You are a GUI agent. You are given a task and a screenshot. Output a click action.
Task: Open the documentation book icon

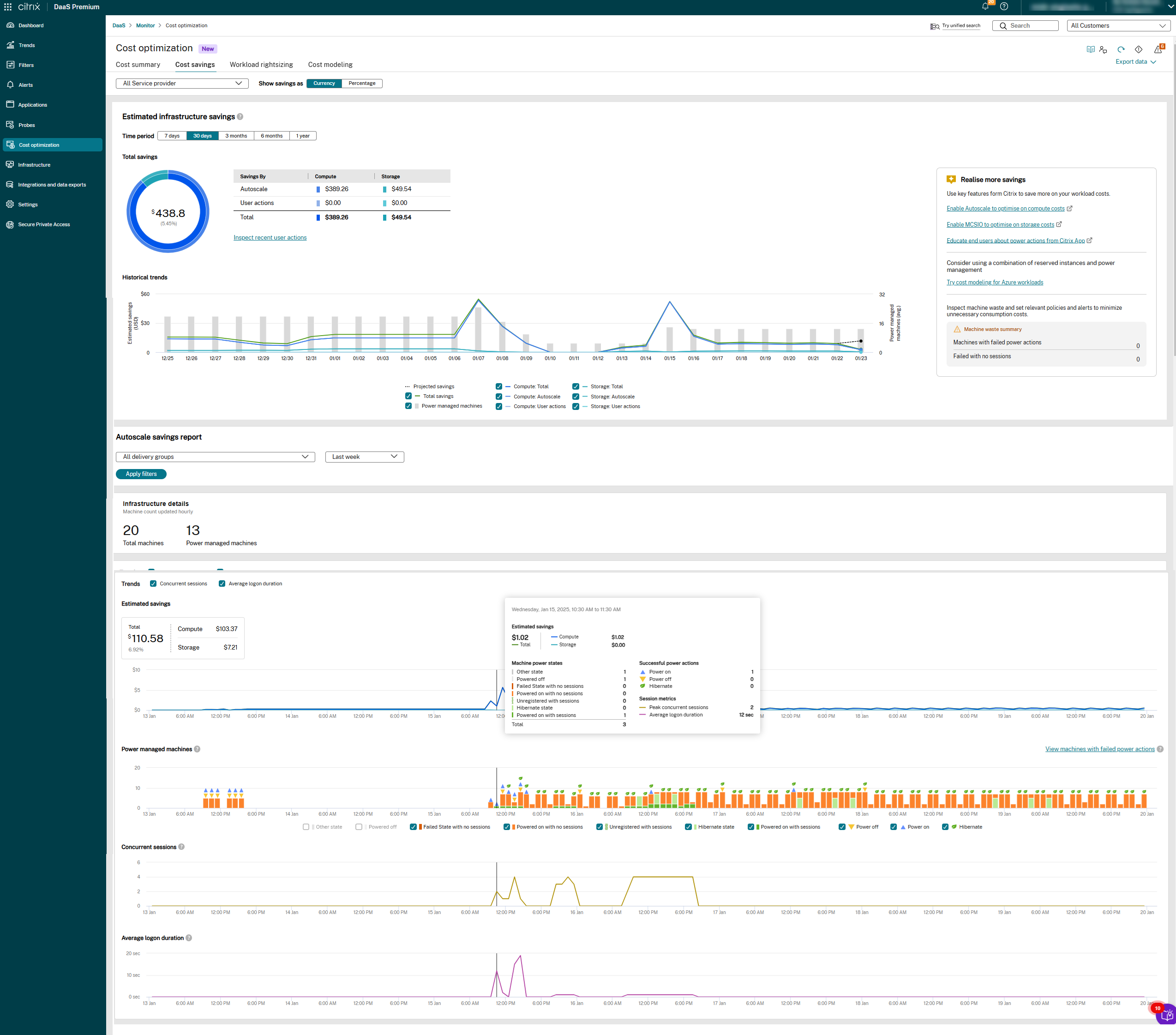pos(1090,49)
